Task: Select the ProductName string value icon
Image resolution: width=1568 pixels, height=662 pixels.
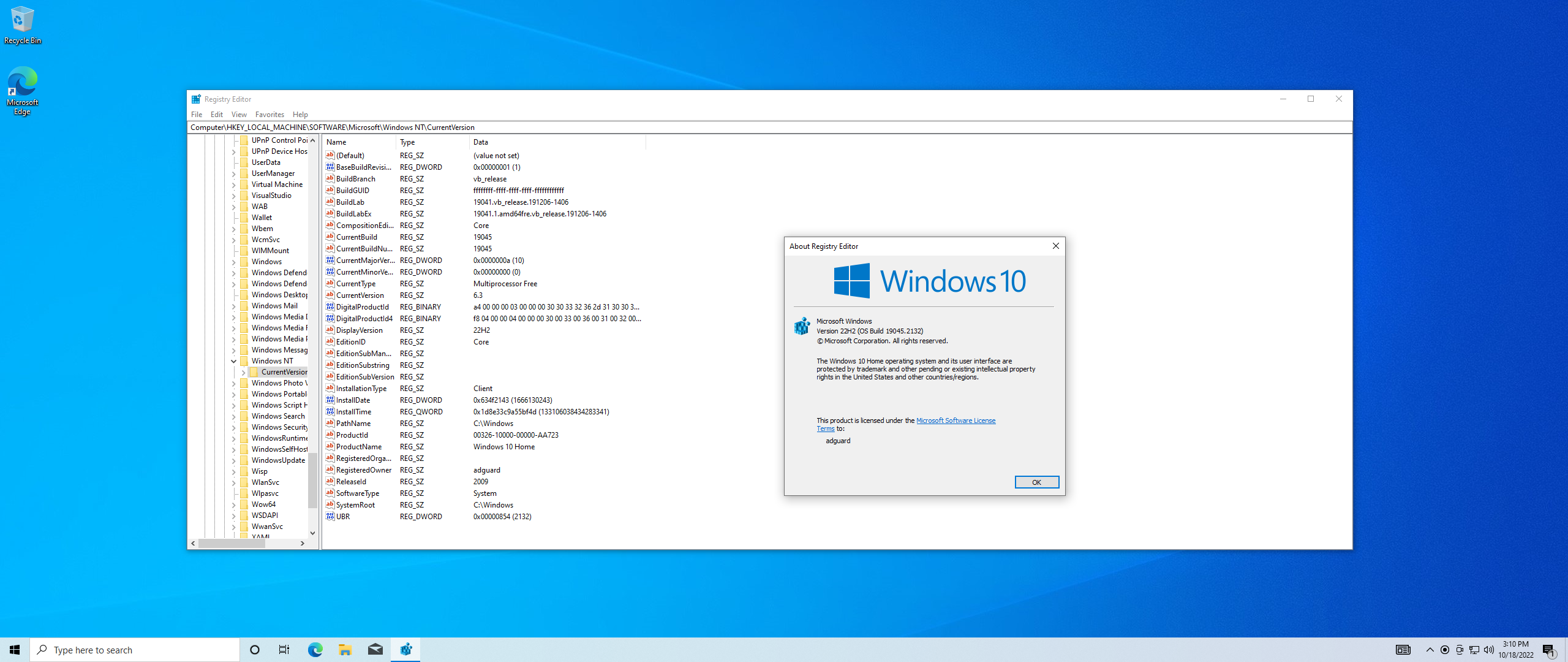Action: click(x=330, y=446)
